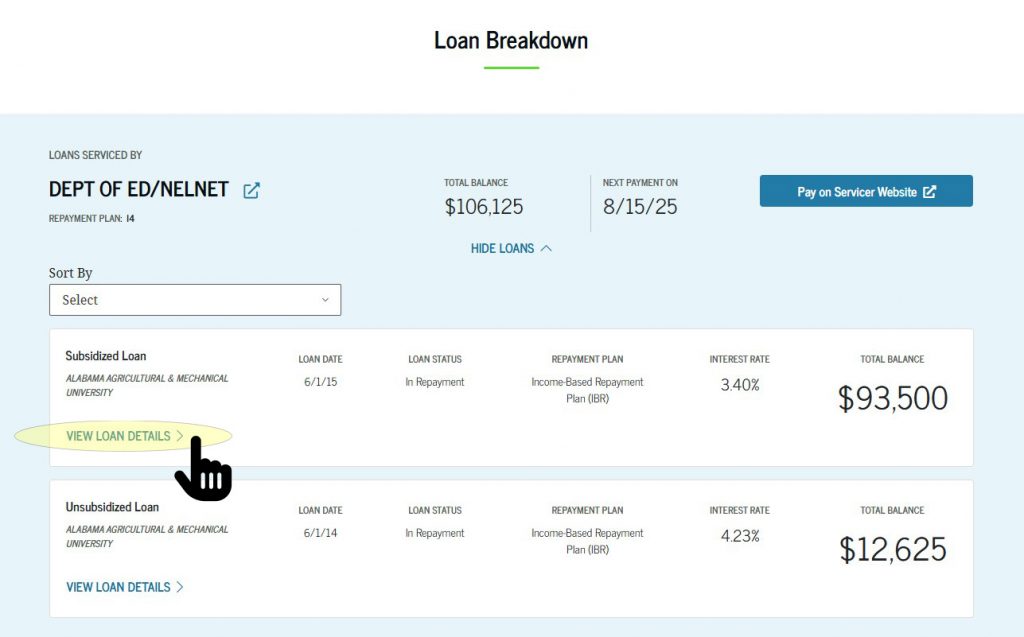Click the Pay on Servicer Website button
This screenshot has height=637, width=1024.
coord(866,191)
